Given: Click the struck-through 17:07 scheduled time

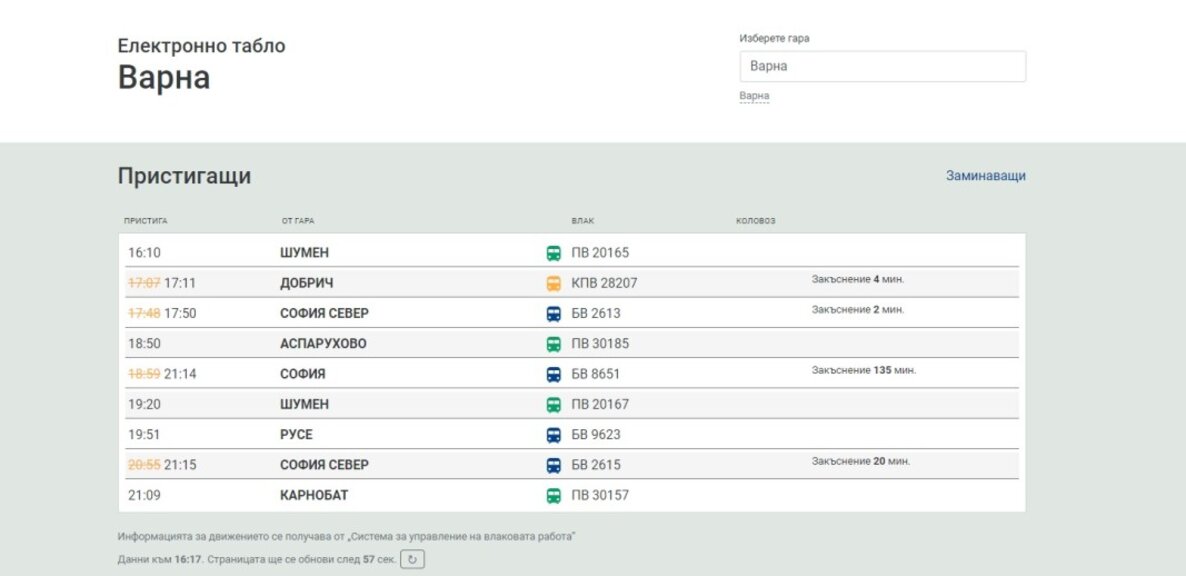Looking at the screenshot, I should coord(144,283).
